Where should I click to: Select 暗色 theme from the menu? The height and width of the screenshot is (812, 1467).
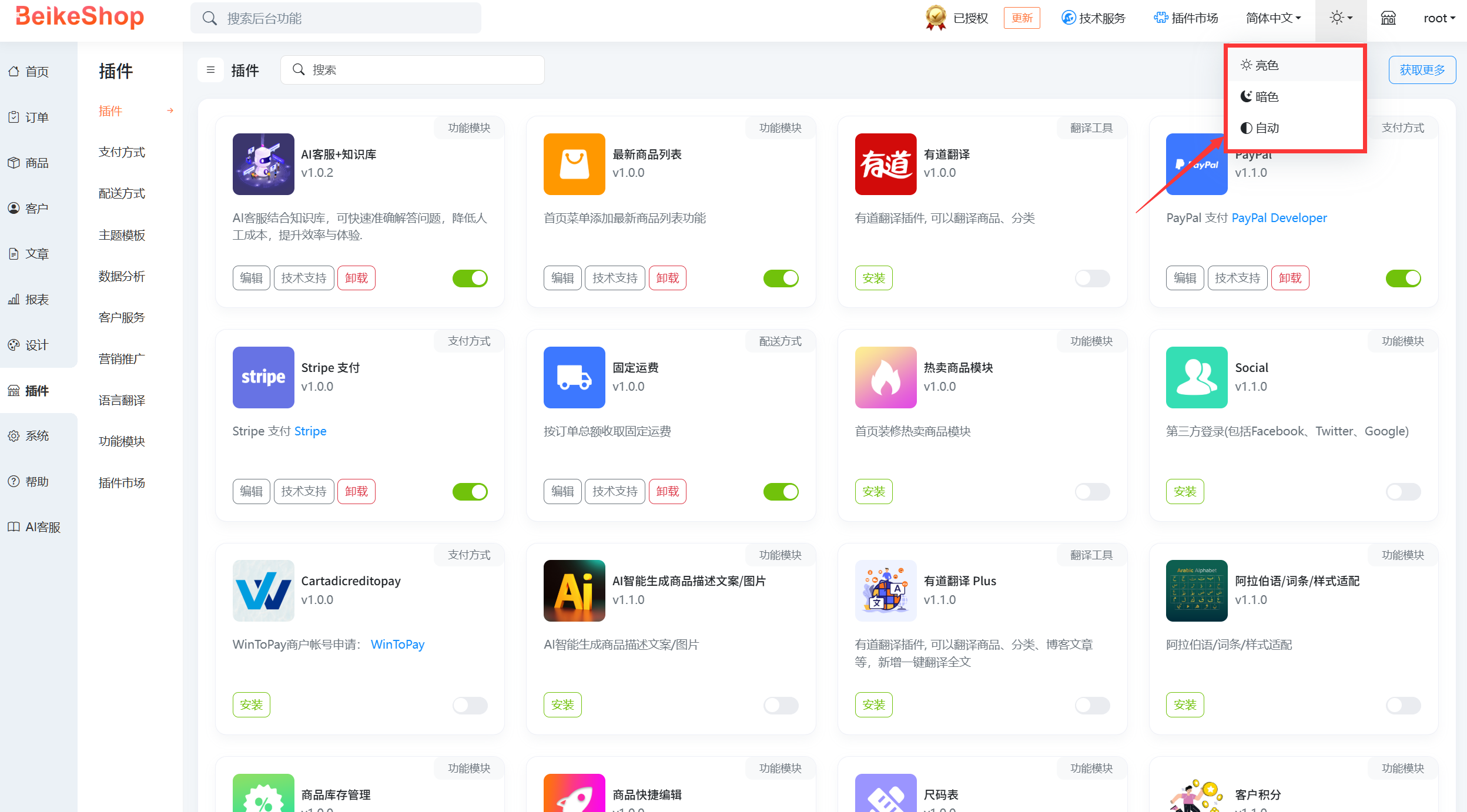[x=1267, y=96]
